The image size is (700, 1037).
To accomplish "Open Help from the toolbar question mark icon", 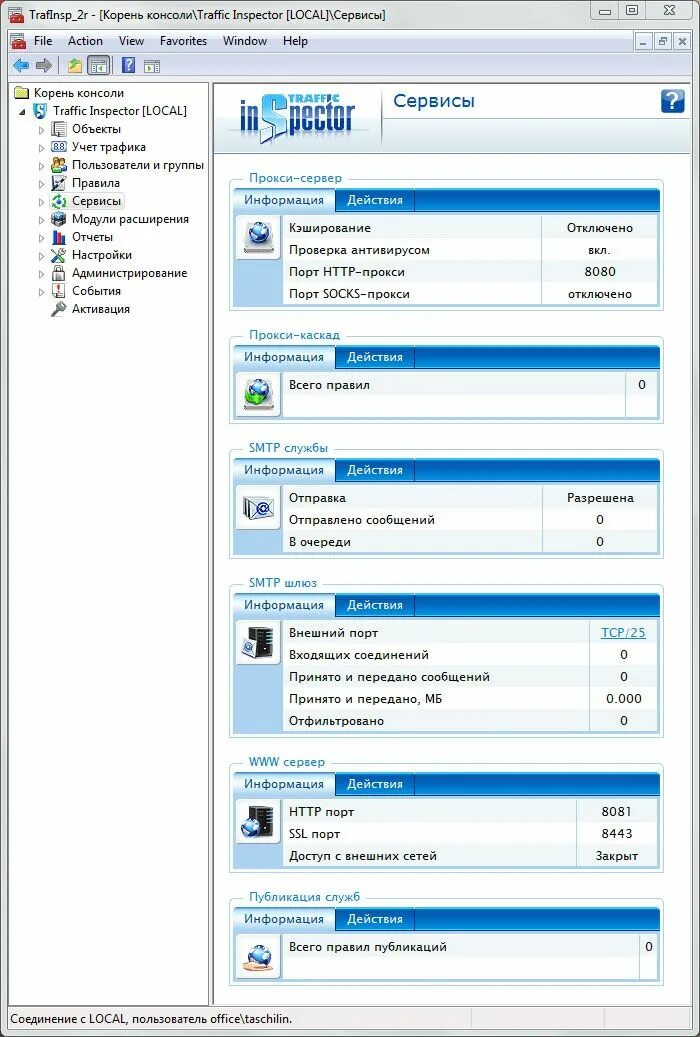I will coord(129,65).
